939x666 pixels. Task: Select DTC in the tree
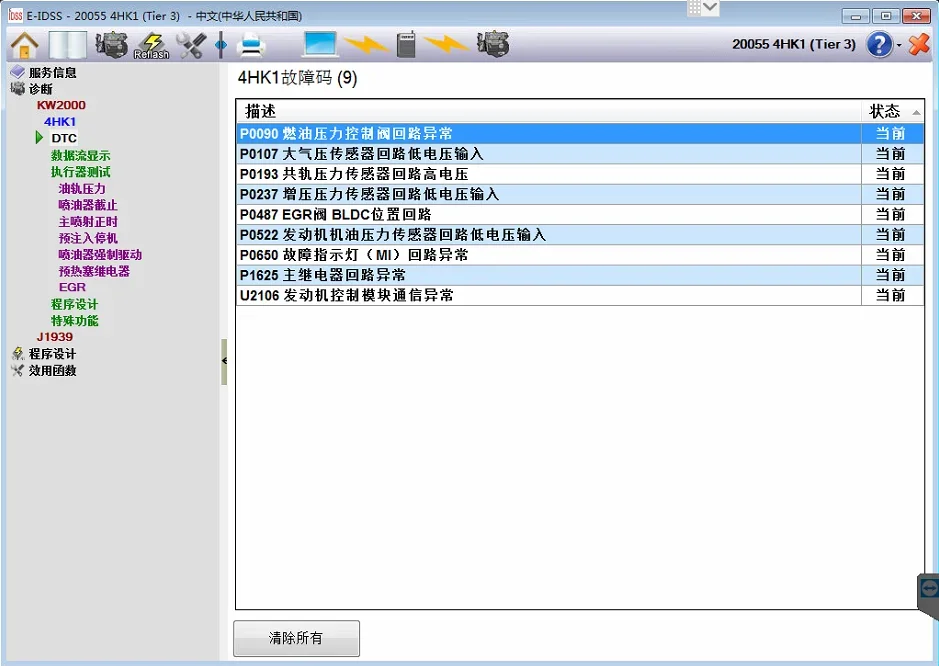(x=64, y=138)
